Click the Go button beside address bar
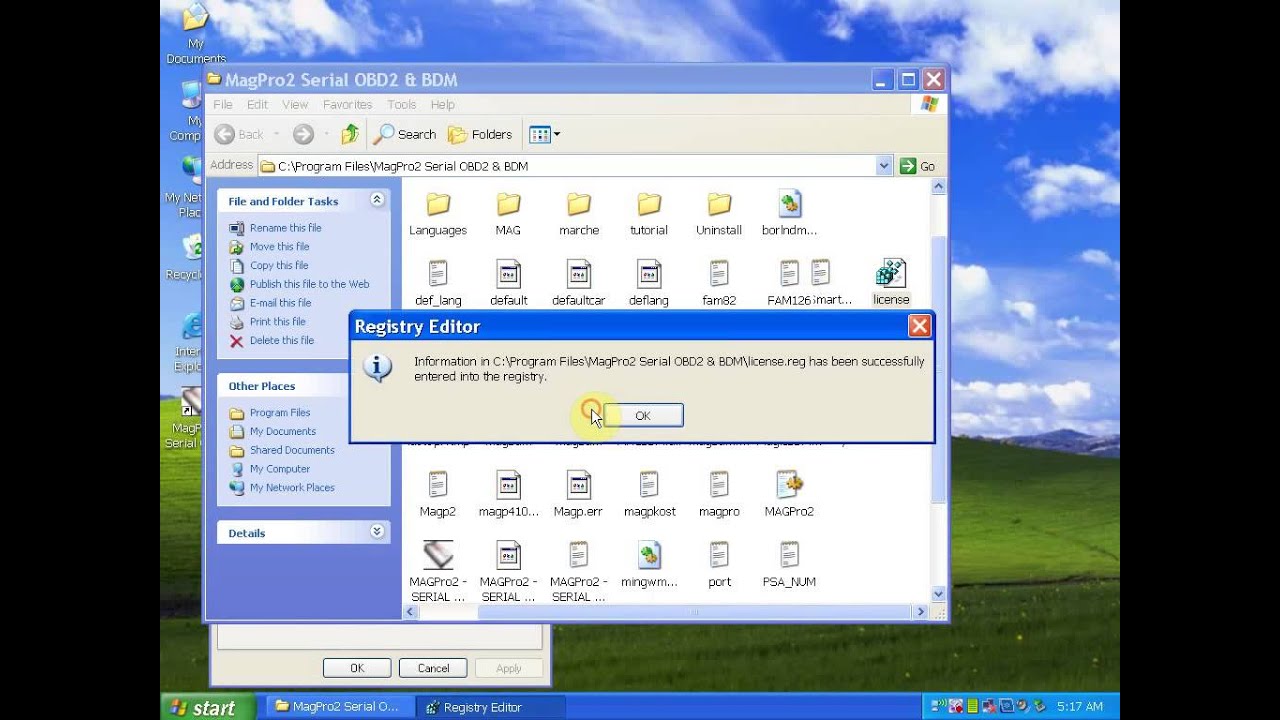 918,166
